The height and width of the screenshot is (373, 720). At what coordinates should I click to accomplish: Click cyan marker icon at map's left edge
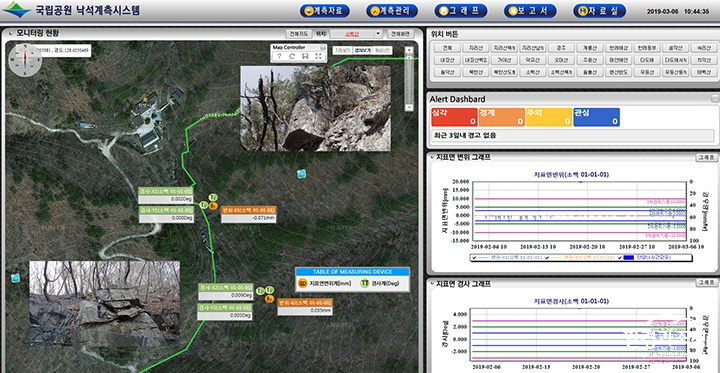point(16,278)
